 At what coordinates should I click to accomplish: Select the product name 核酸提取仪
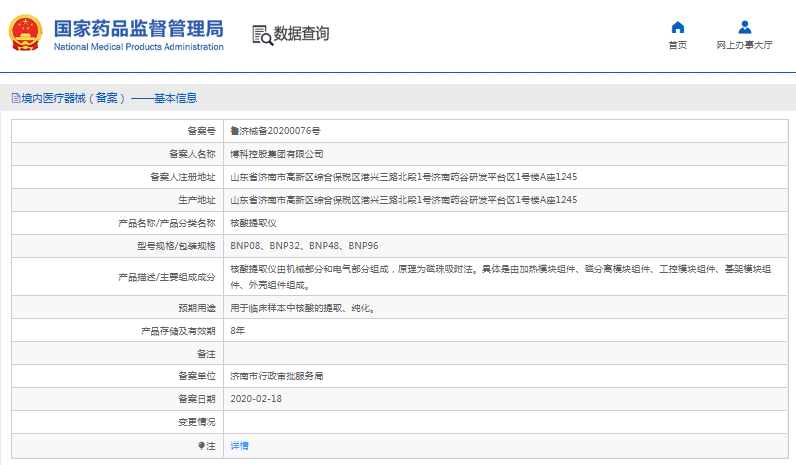253,223
